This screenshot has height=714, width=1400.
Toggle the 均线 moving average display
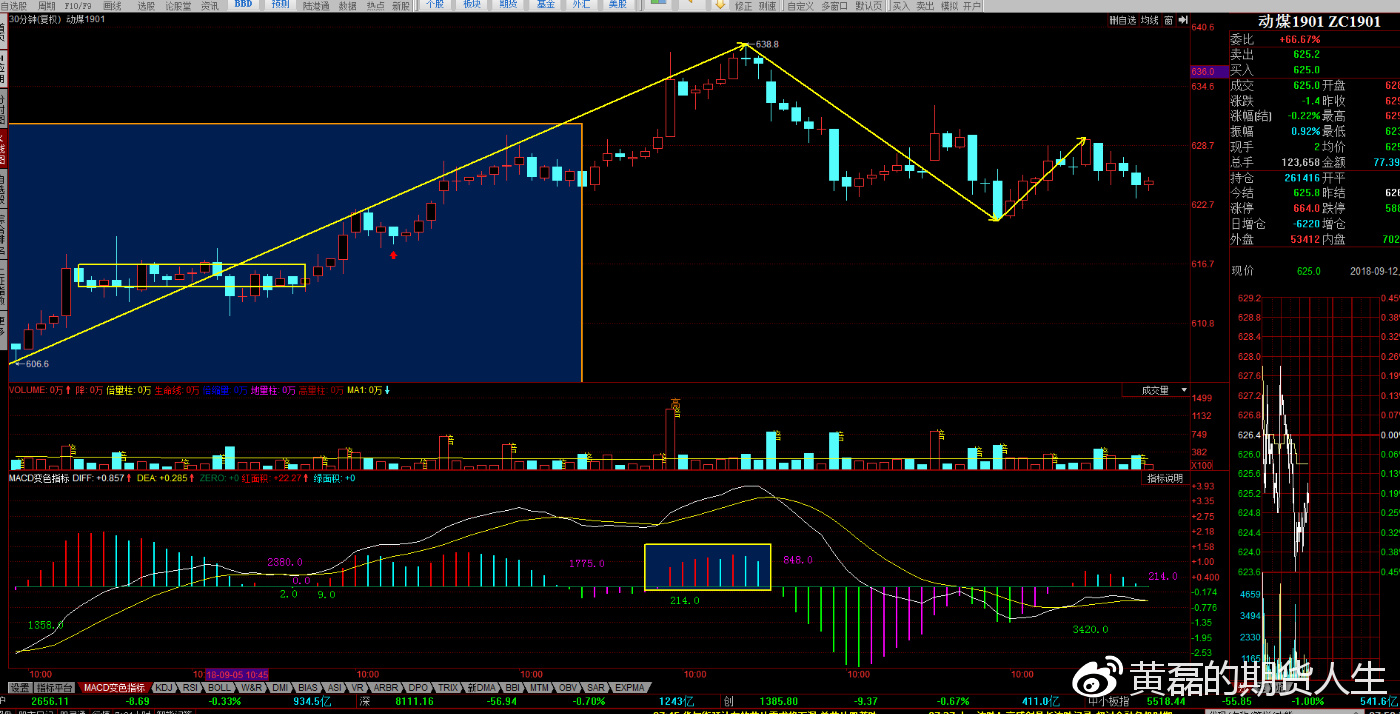click(1150, 20)
